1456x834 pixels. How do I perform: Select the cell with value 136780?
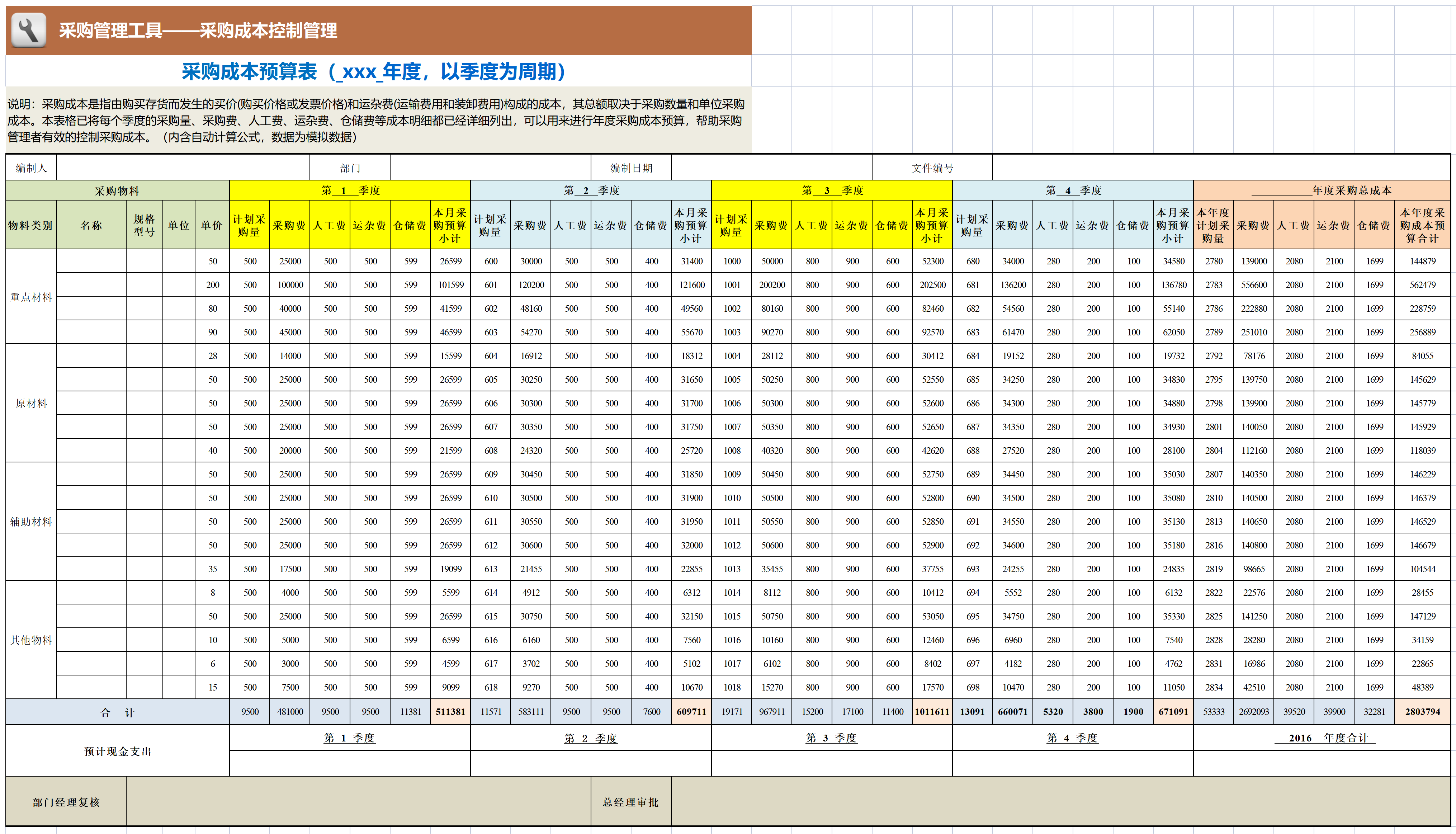(x=1174, y=285)
